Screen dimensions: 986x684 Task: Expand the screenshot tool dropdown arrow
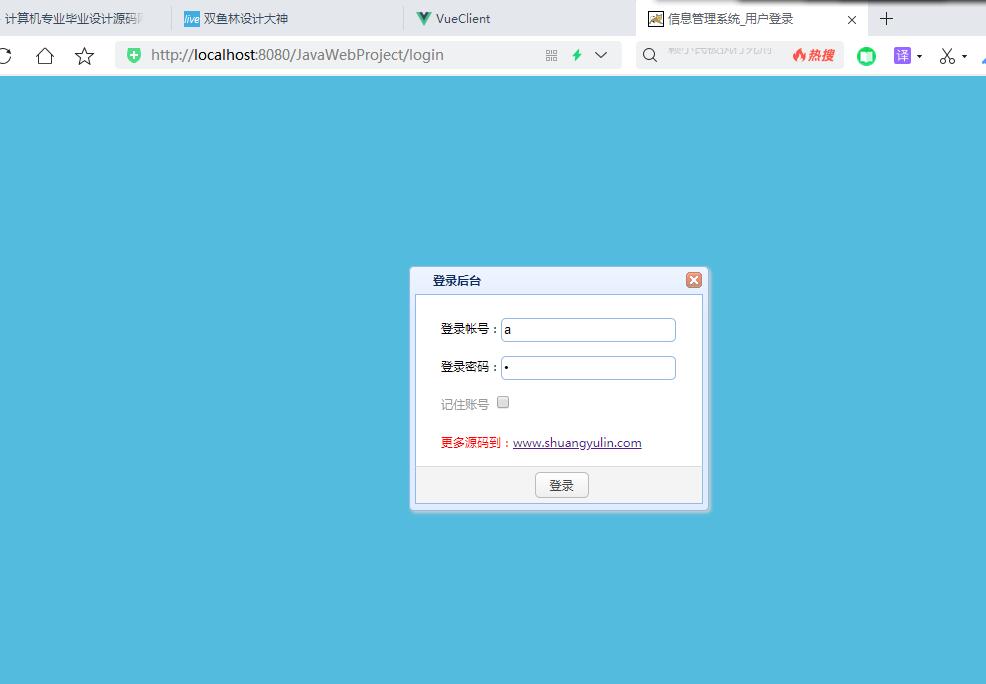tap(965, 57)
